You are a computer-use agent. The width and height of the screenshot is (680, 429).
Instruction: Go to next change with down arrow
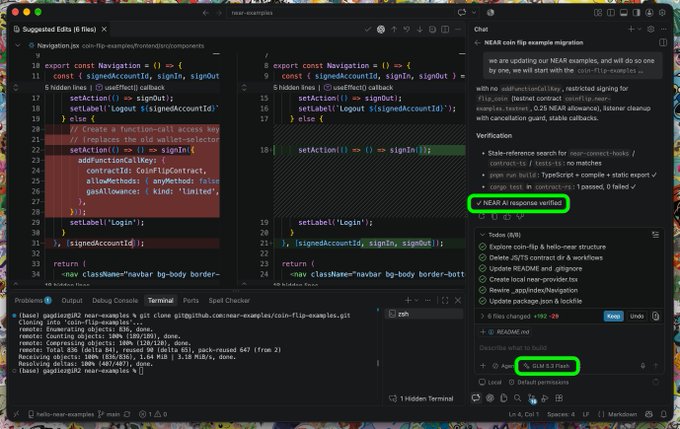pyautogui.click(x=419, y=29)
